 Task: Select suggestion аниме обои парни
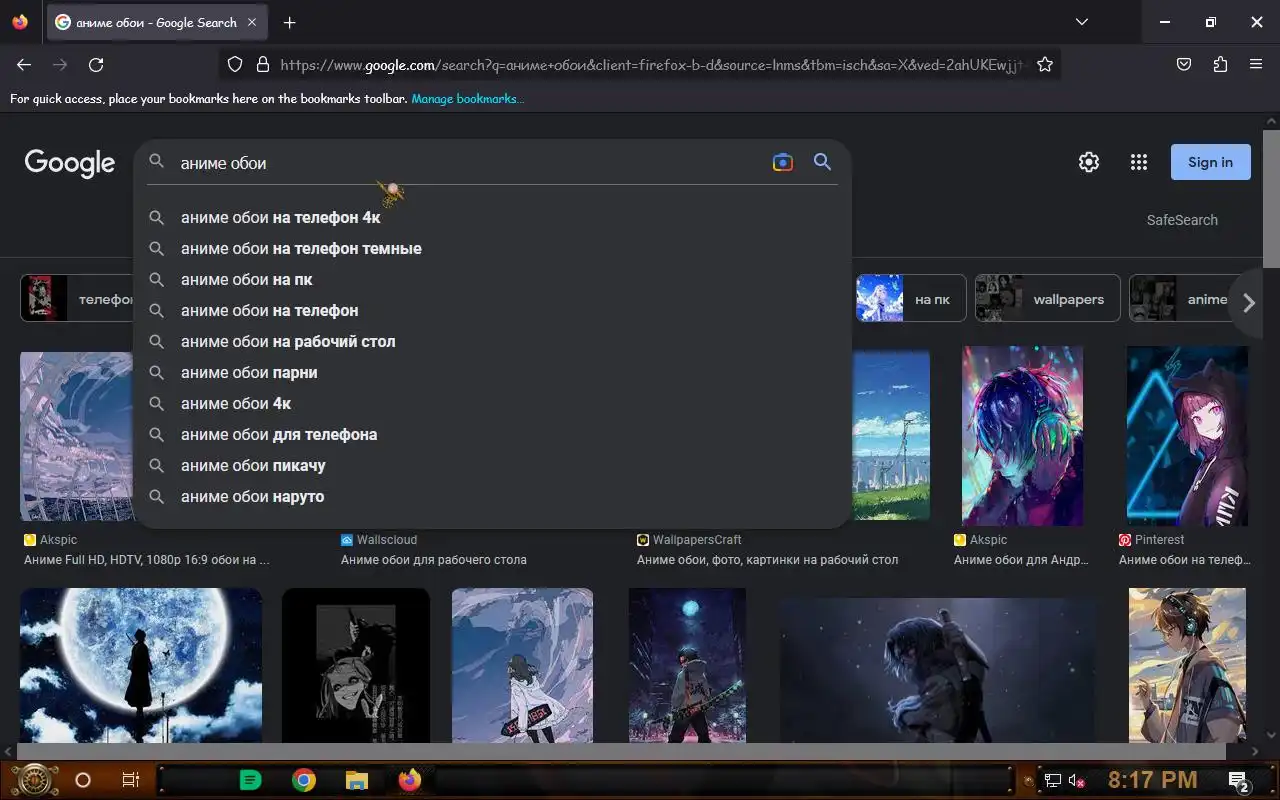click(492, 372)
